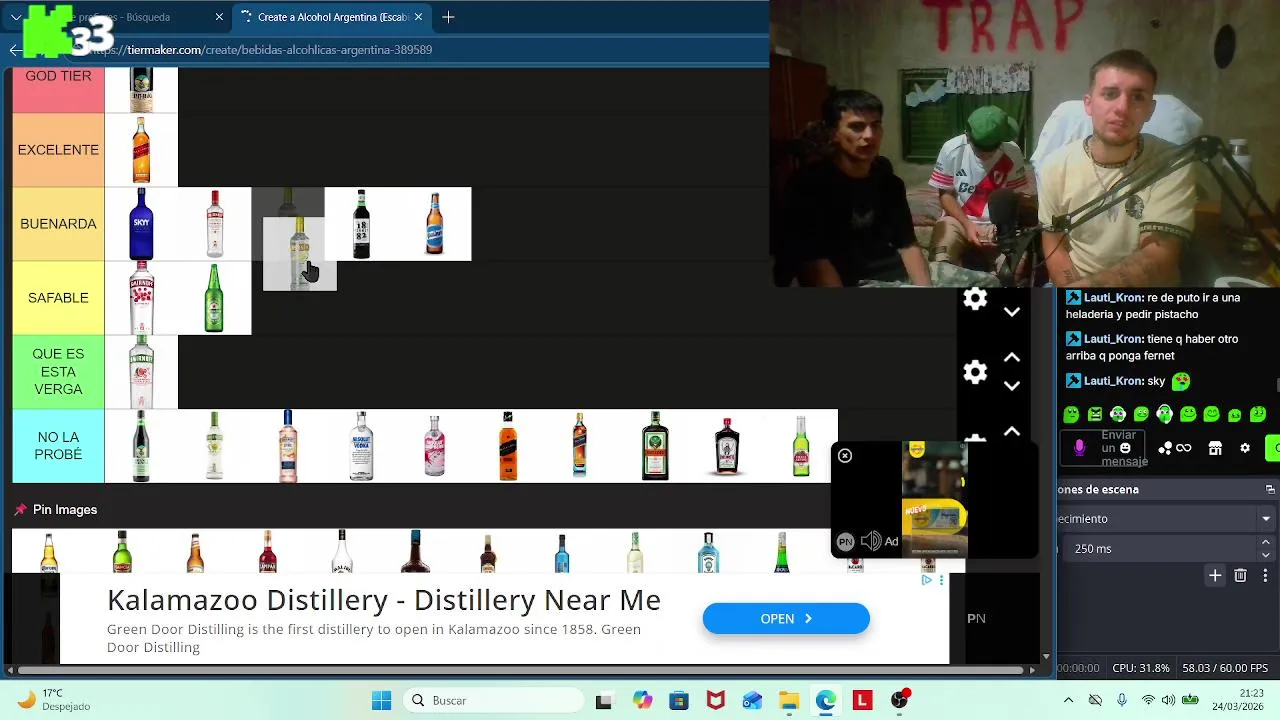Click the down chevron beside the lower gear
1280x720 pixels.
1012,386
